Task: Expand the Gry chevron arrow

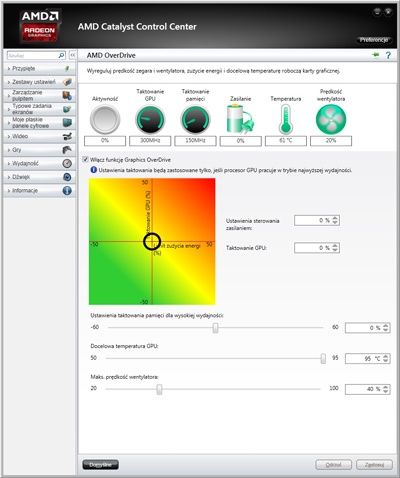Action: pos(9,150)
